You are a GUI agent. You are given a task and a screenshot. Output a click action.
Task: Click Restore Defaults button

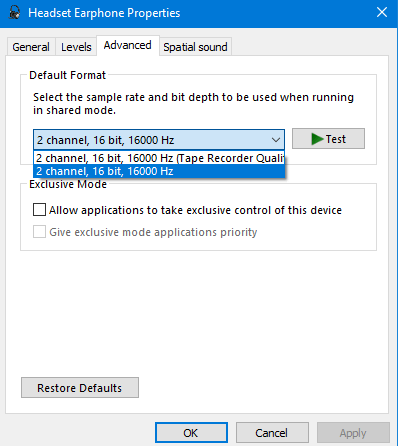80,388
